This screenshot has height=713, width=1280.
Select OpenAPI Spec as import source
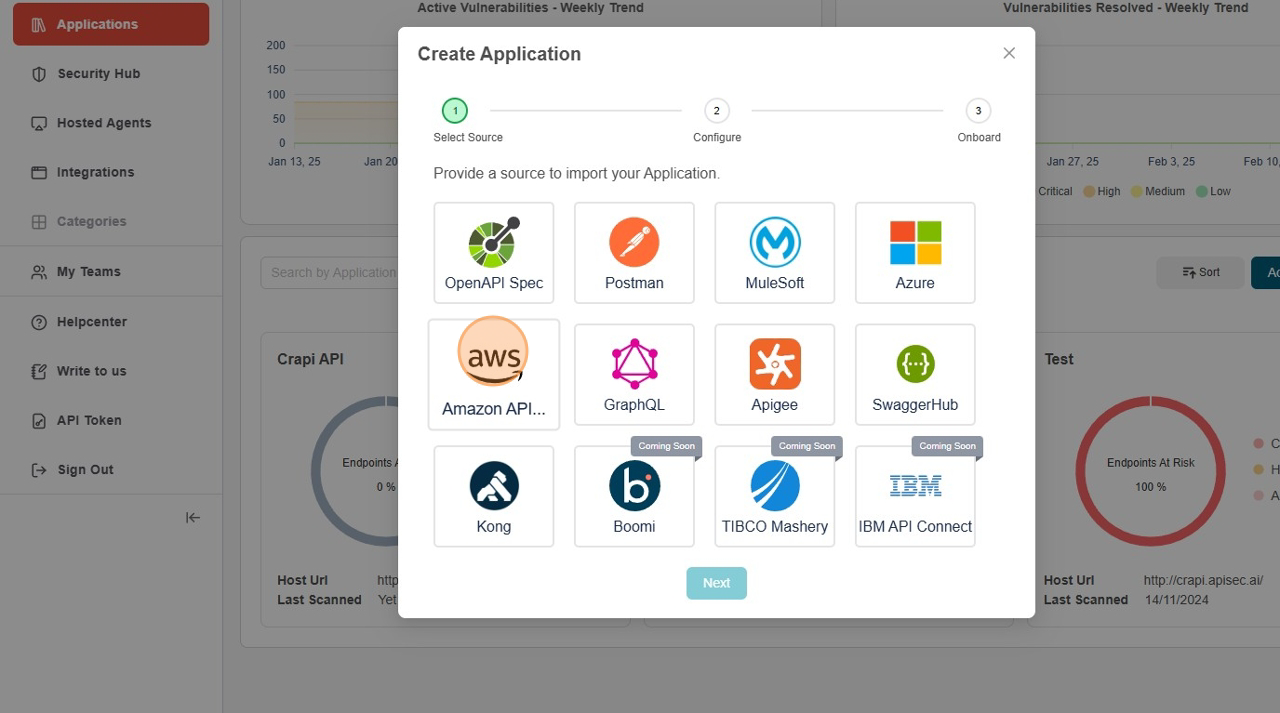[493, 252]
